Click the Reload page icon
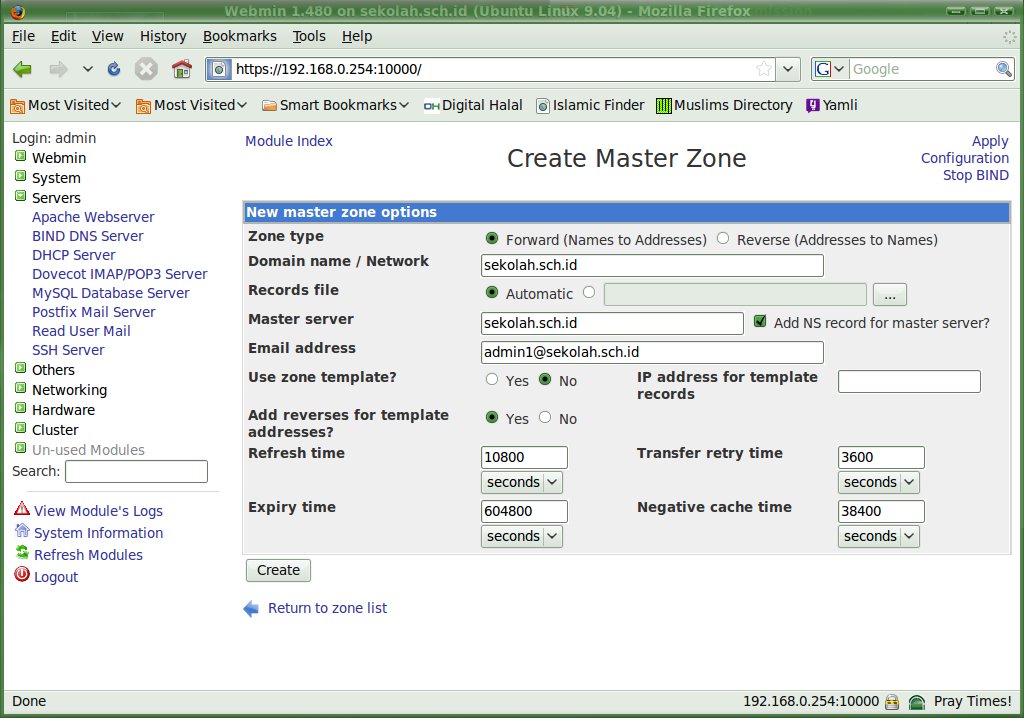The height and width of the screenshot is (718, 1024). pyautogui.click(x=114, y=69)
